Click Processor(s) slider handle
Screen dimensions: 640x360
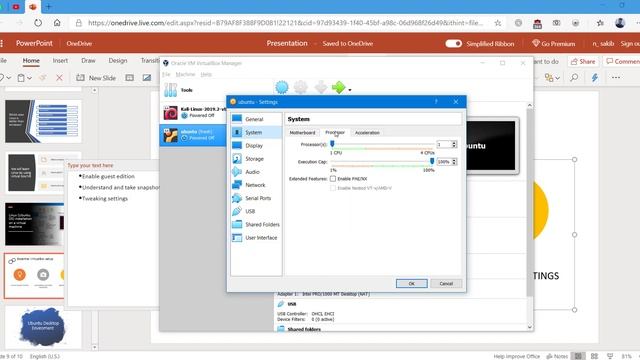coord(332,144)
